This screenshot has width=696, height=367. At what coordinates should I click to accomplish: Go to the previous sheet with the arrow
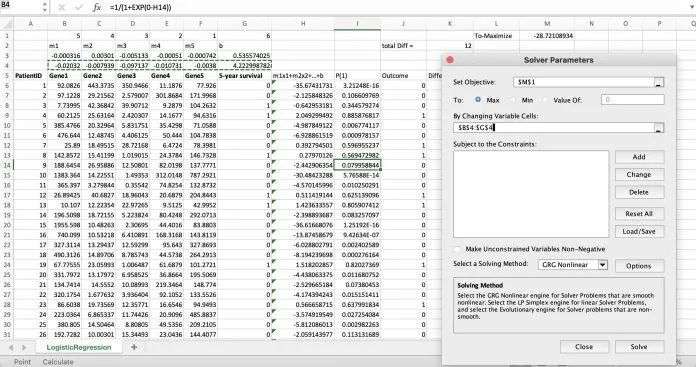pyautogui.click(x=11, y=347)
